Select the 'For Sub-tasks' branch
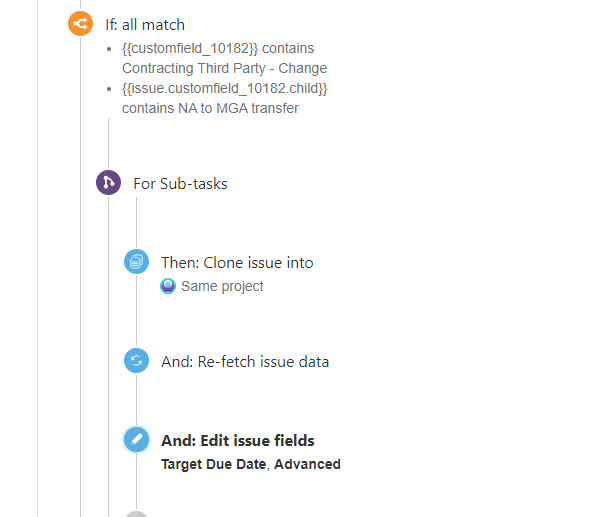Image resolution: width=607 pixels, height=517 pixels. 180,184
